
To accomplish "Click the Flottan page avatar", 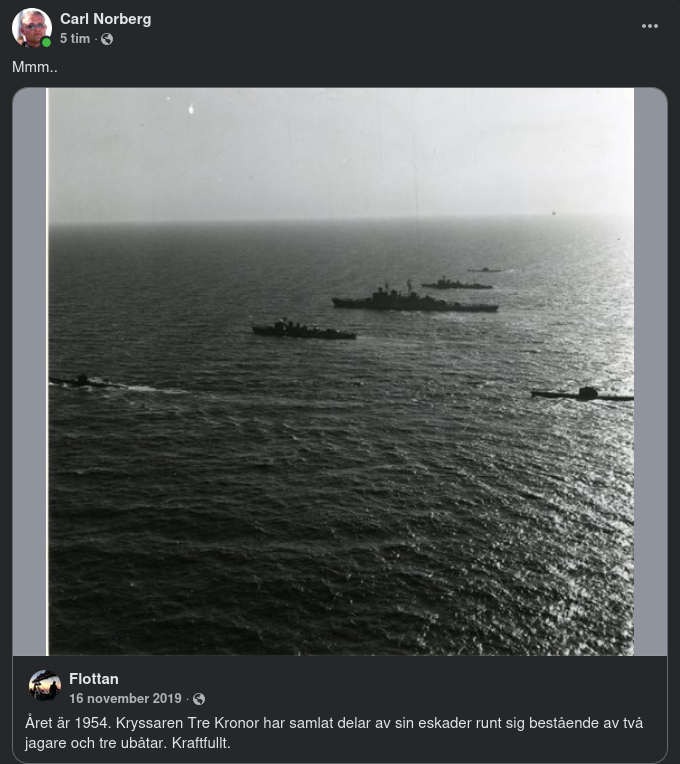I will 45,685.
